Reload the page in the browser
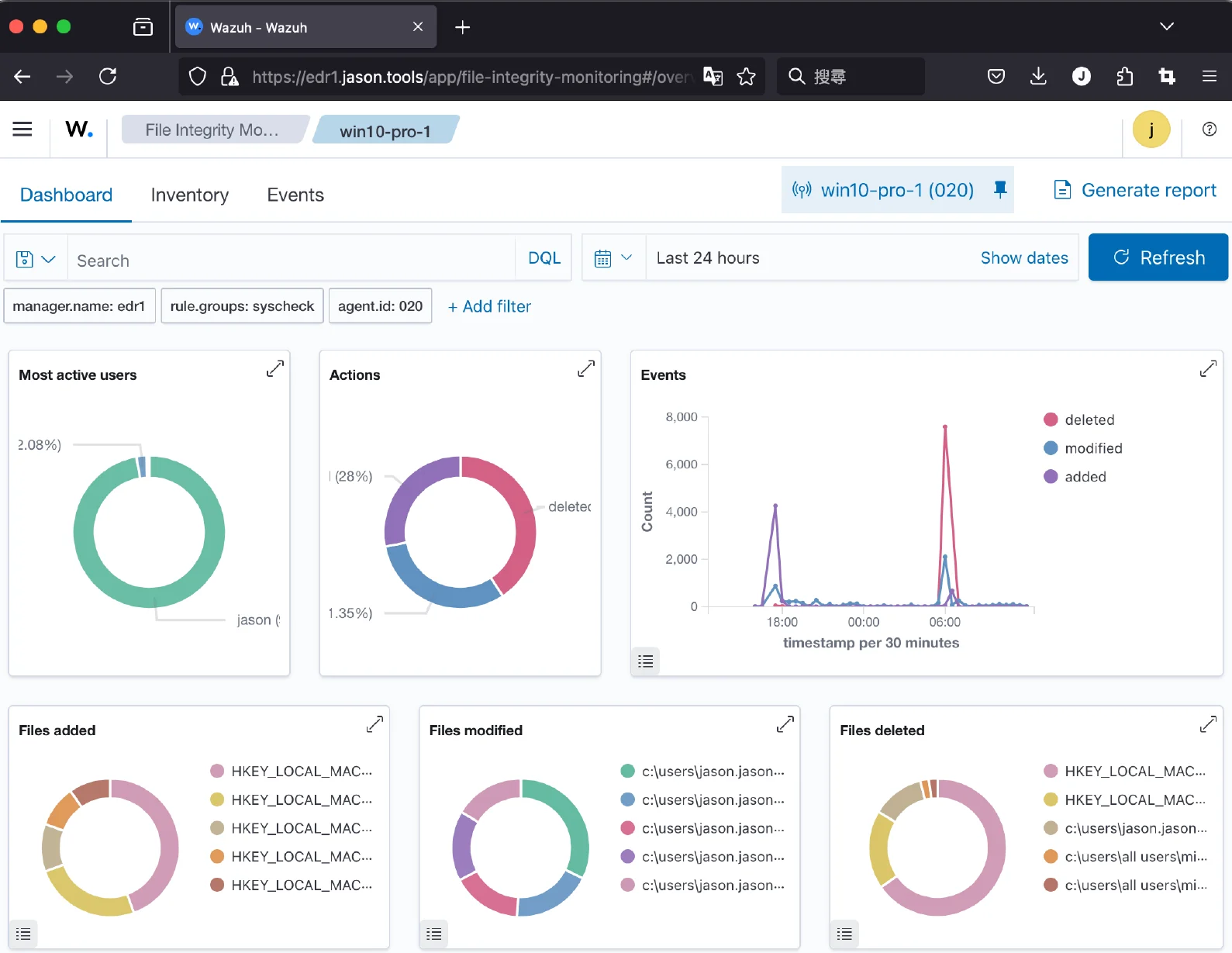The width and height of the screenshot is (1232, 953). click(108, 76)
